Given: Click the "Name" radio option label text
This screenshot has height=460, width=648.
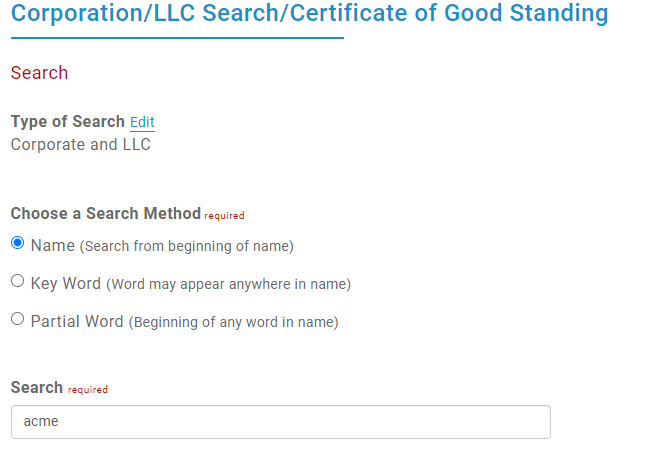Looking at the screenshot, I should tap(53, 245).
